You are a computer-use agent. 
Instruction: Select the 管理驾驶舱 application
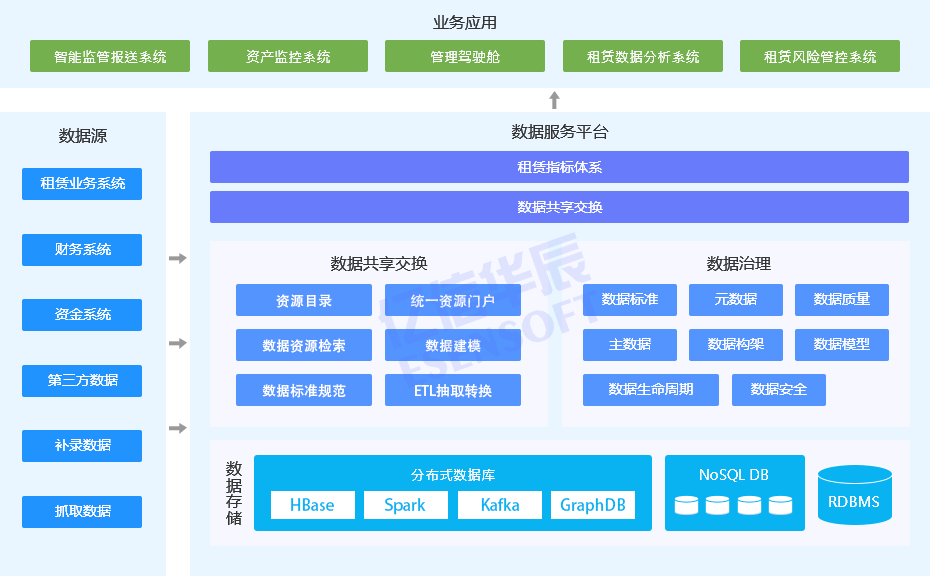[465, 57]
